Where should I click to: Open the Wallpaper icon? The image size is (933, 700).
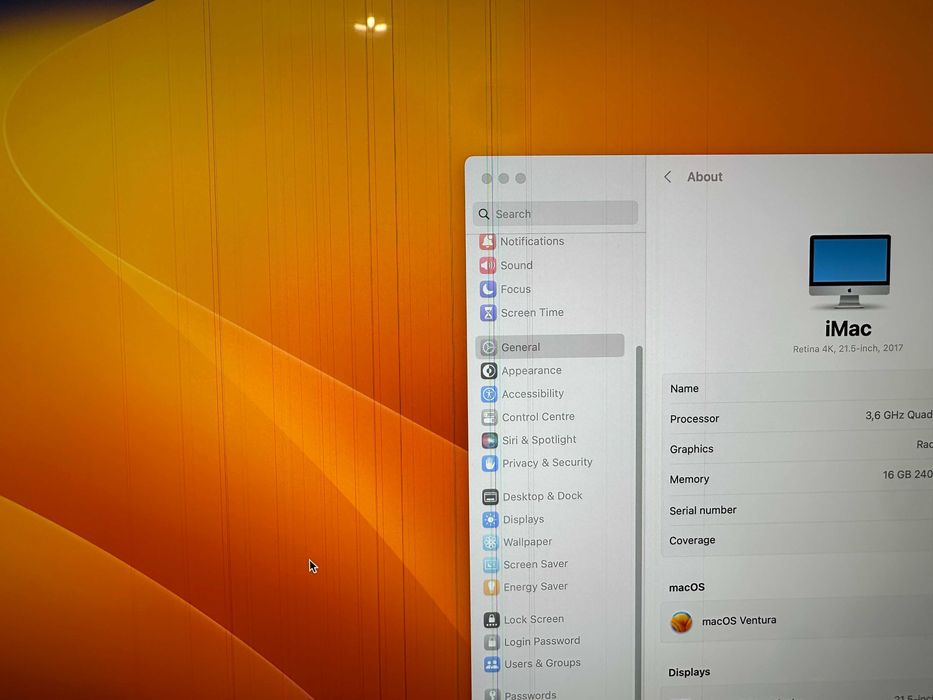click(x=490, y=542)
